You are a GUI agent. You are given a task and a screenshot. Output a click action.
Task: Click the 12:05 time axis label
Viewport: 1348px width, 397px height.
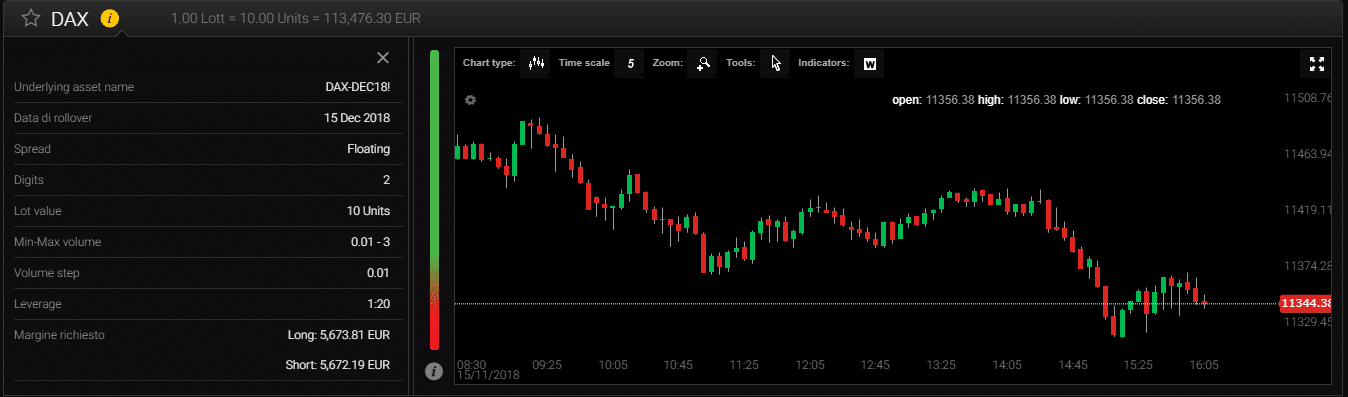(810, 365)
